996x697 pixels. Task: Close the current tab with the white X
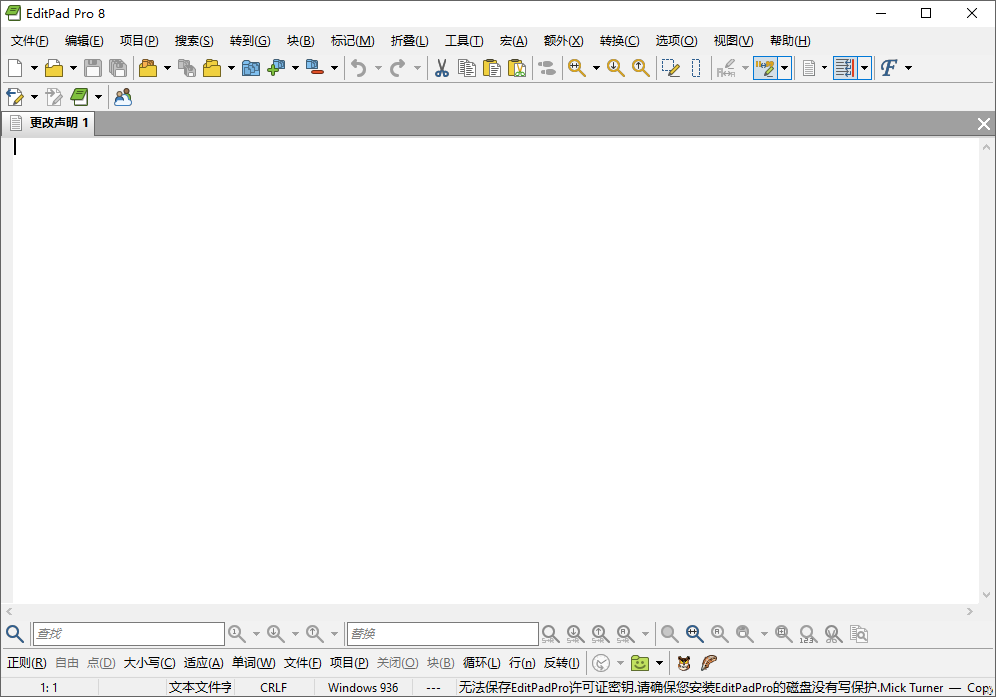click(983, 124)
